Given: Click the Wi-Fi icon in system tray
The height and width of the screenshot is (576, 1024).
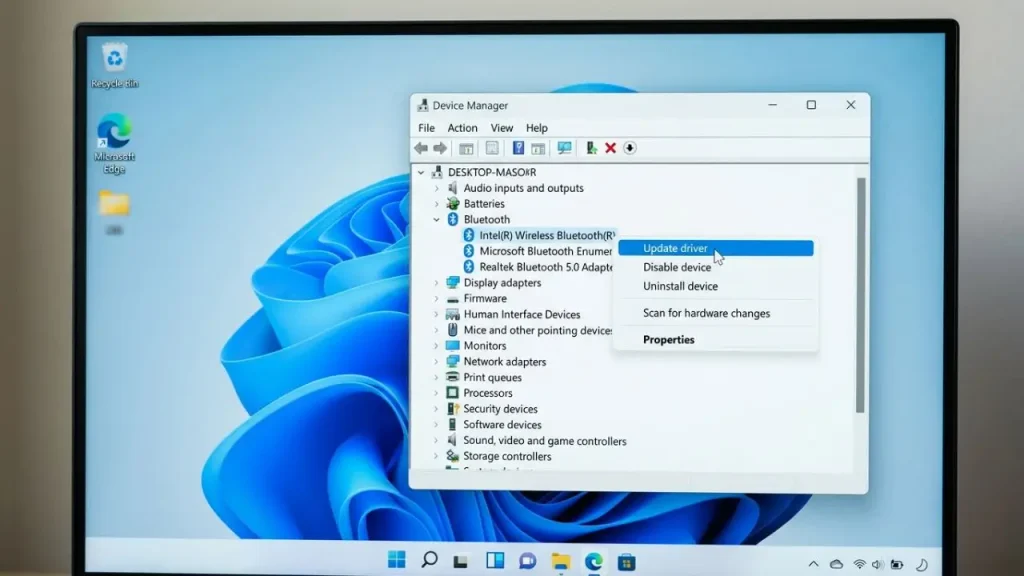Looking at the screenshot, I should [859, 564].
